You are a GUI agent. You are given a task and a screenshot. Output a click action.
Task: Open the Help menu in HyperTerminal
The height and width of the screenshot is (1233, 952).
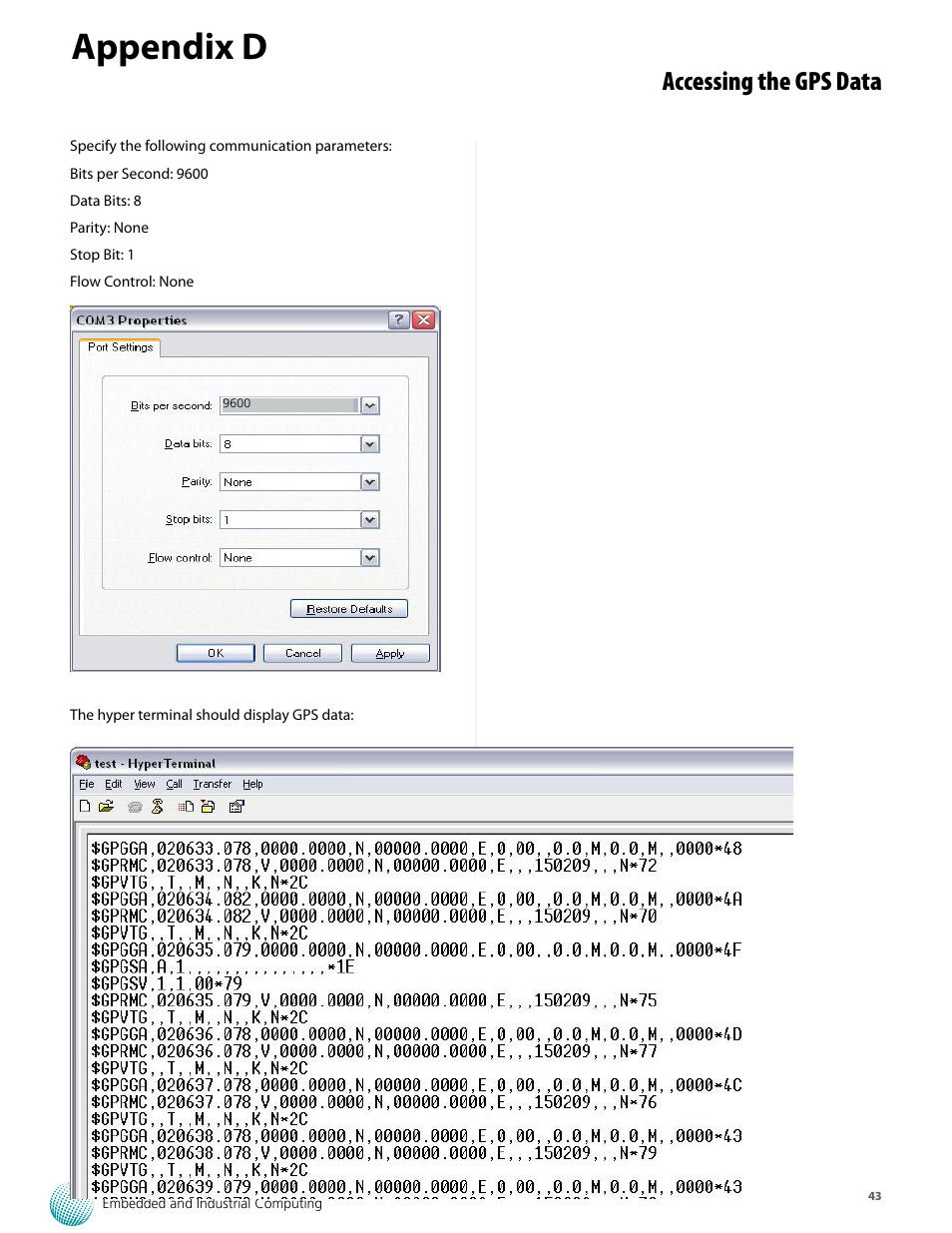click(252, 785)
